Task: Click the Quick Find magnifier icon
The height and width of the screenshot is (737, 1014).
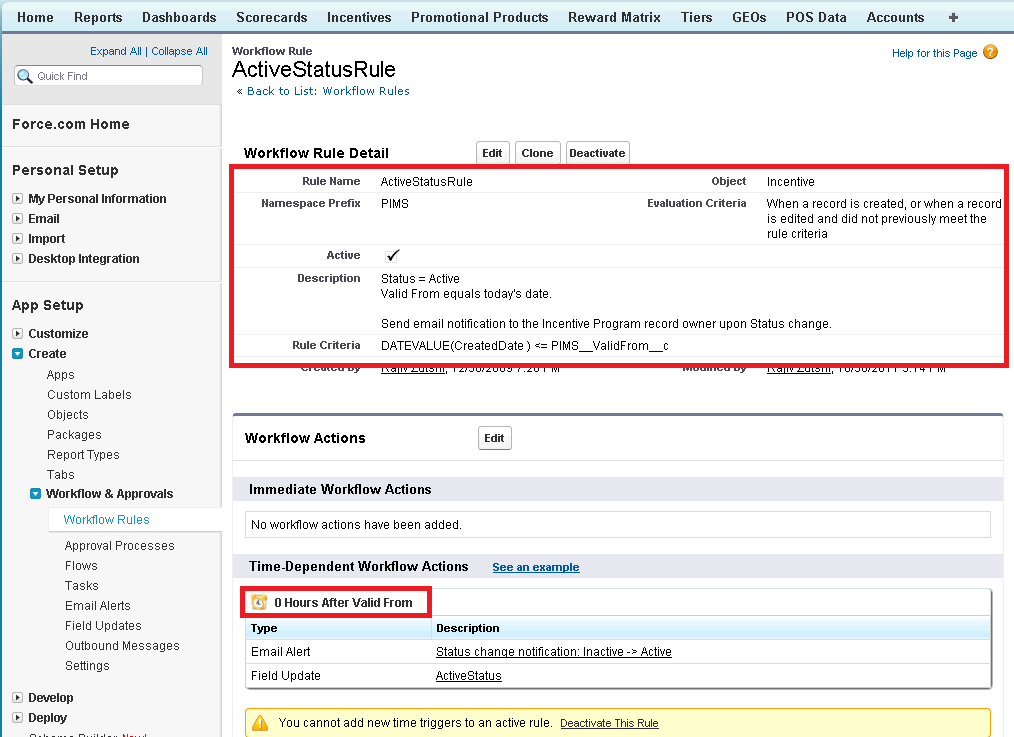Action: click(25, 76)
